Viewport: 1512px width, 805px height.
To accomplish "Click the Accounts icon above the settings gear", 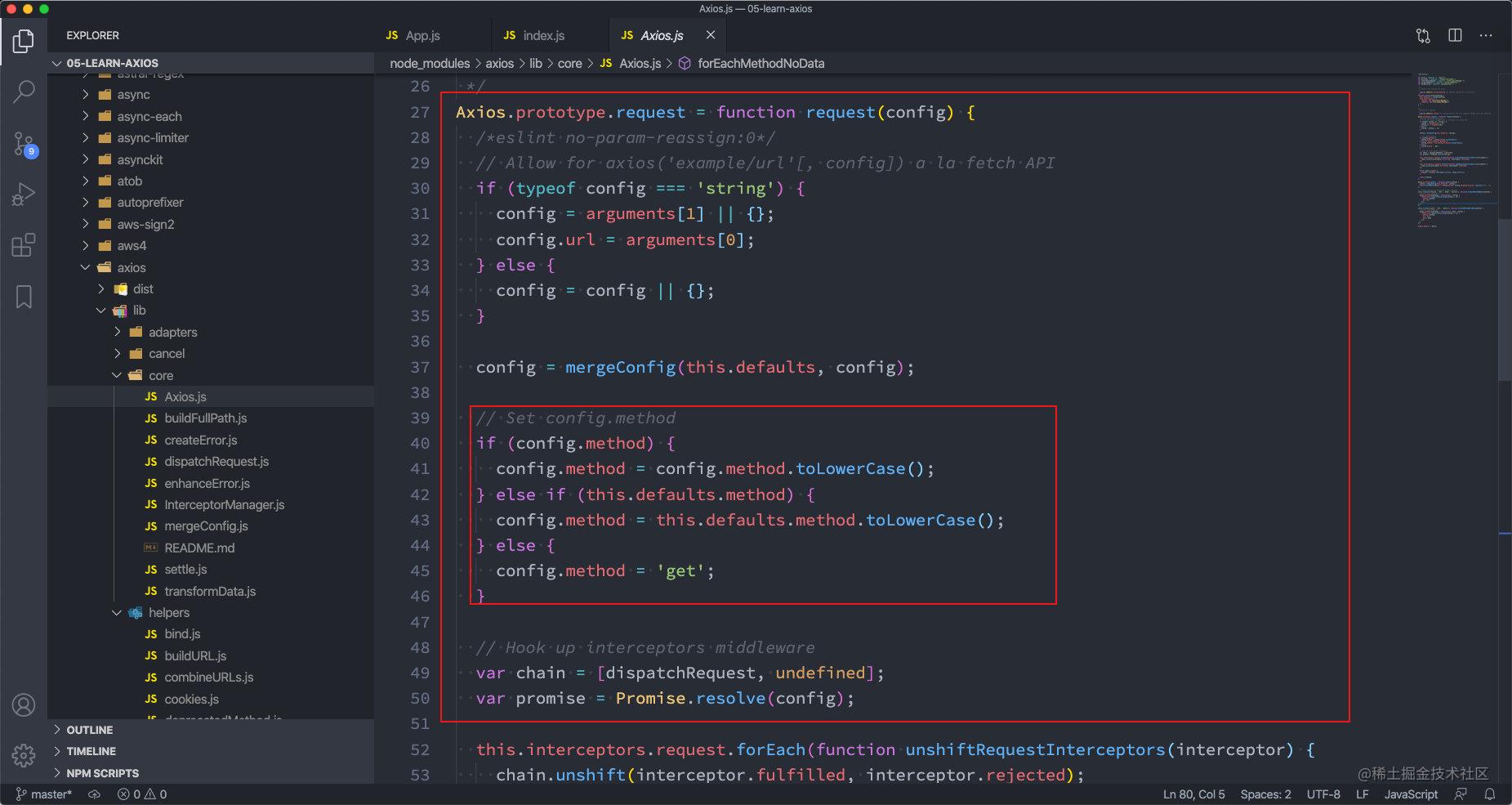I will [24, 704].
